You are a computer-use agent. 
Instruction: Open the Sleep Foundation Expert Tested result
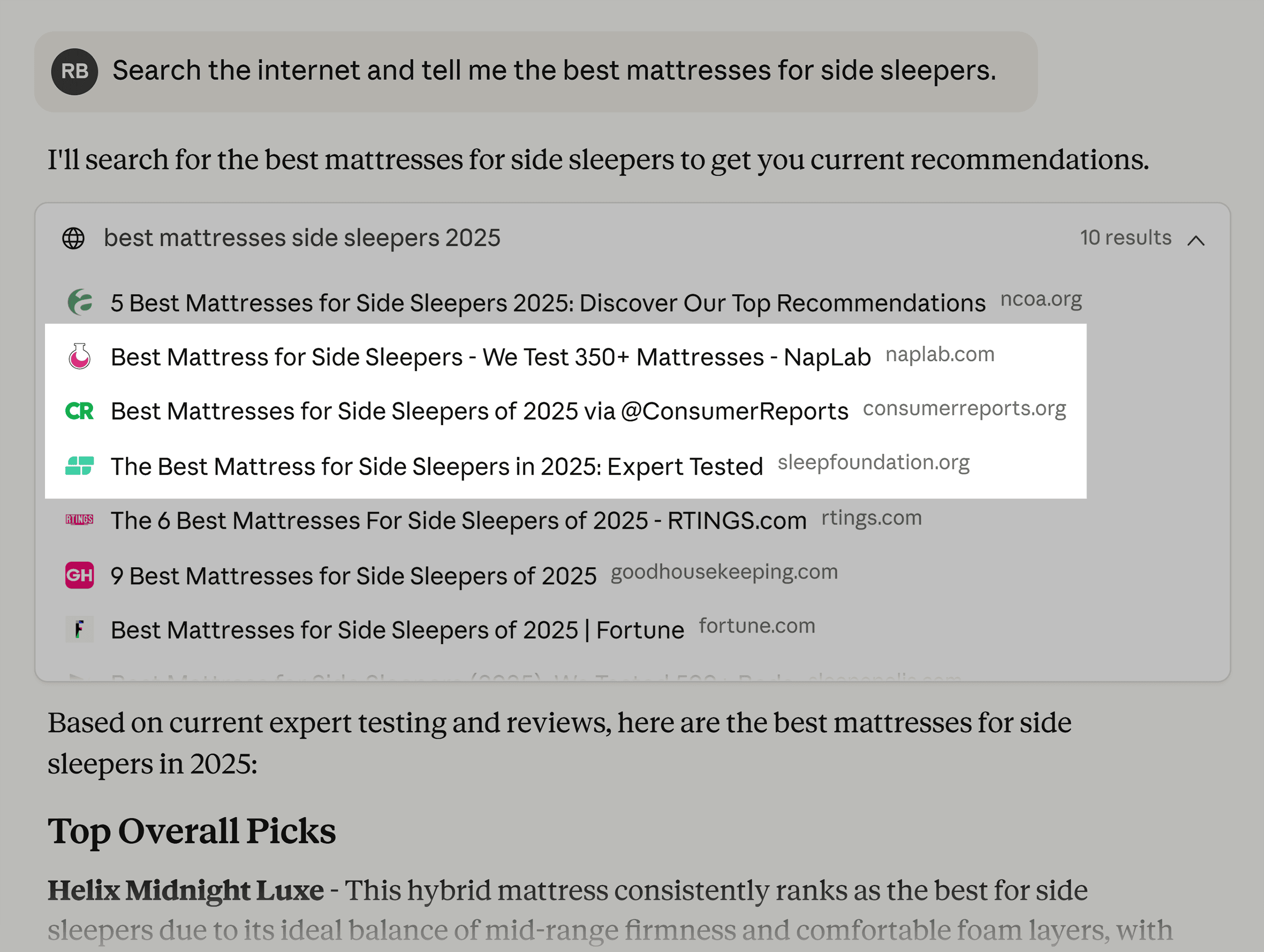point(436,466)
